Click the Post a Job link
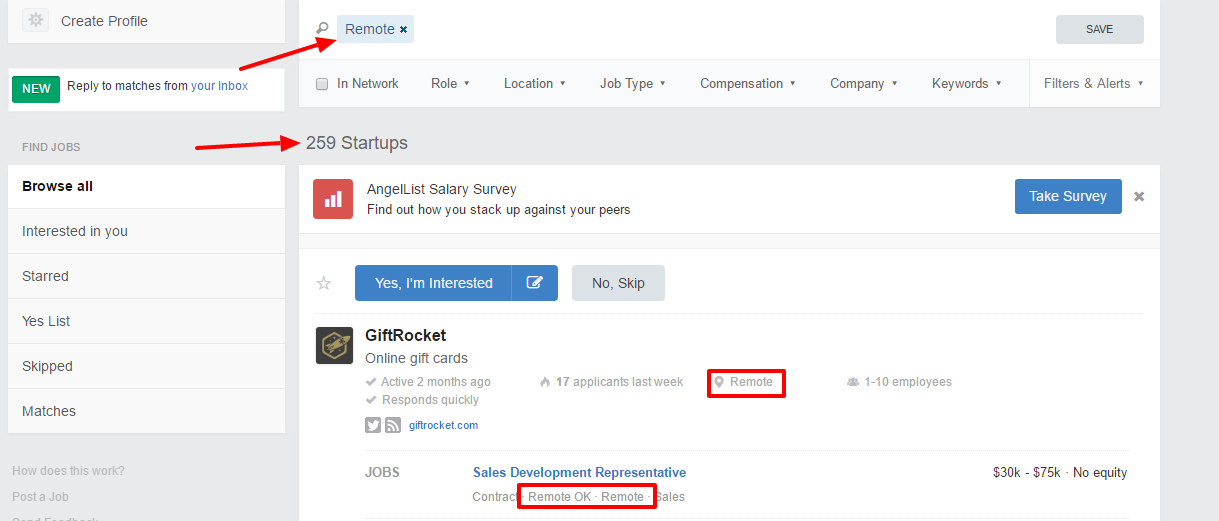 pos(40,496)
